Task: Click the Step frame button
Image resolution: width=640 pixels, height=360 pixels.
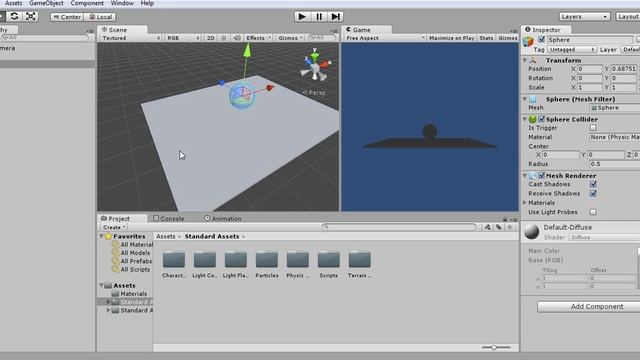Action: point(336,17)
